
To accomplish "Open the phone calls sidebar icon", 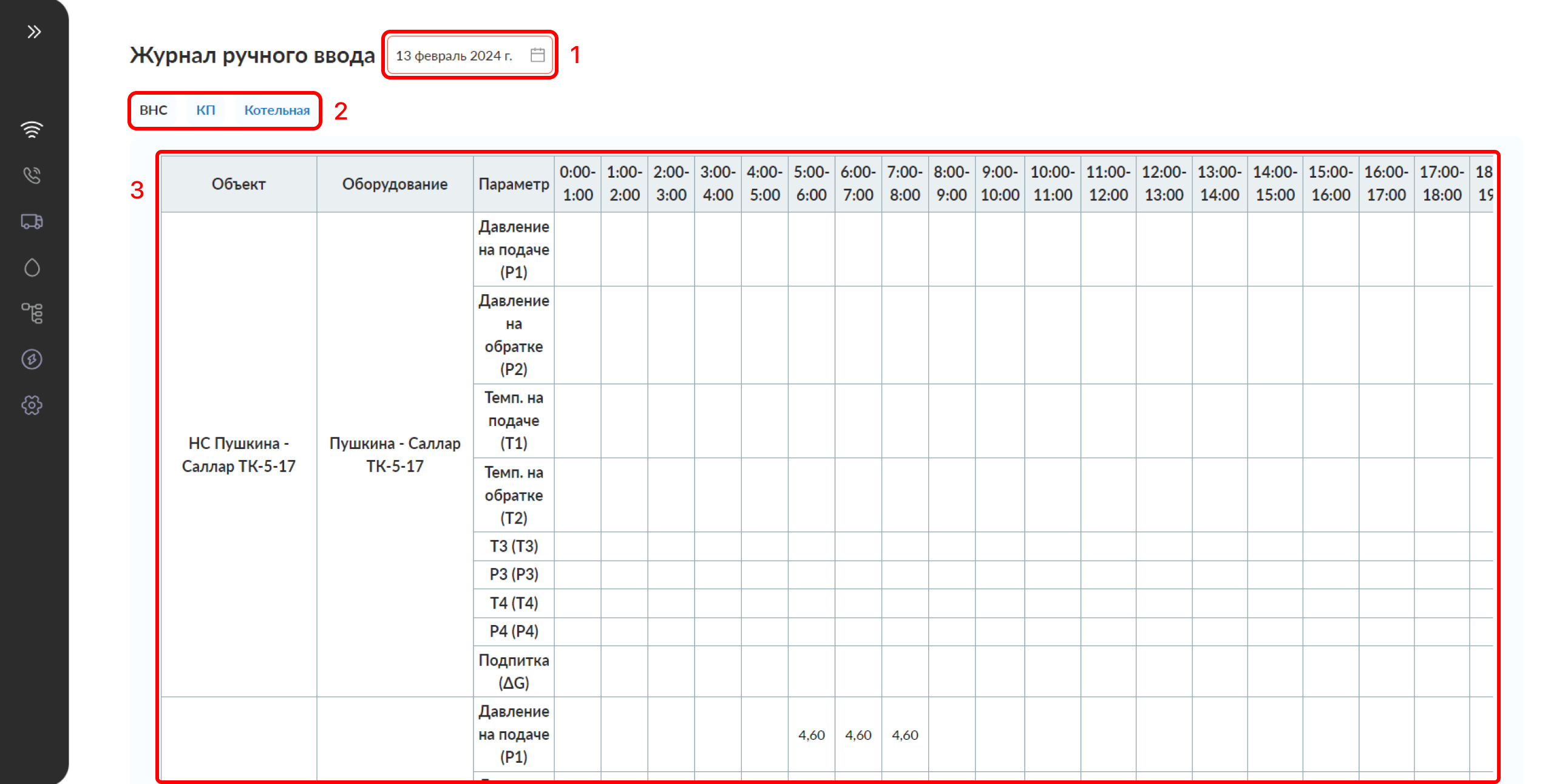I will point(32,175).
